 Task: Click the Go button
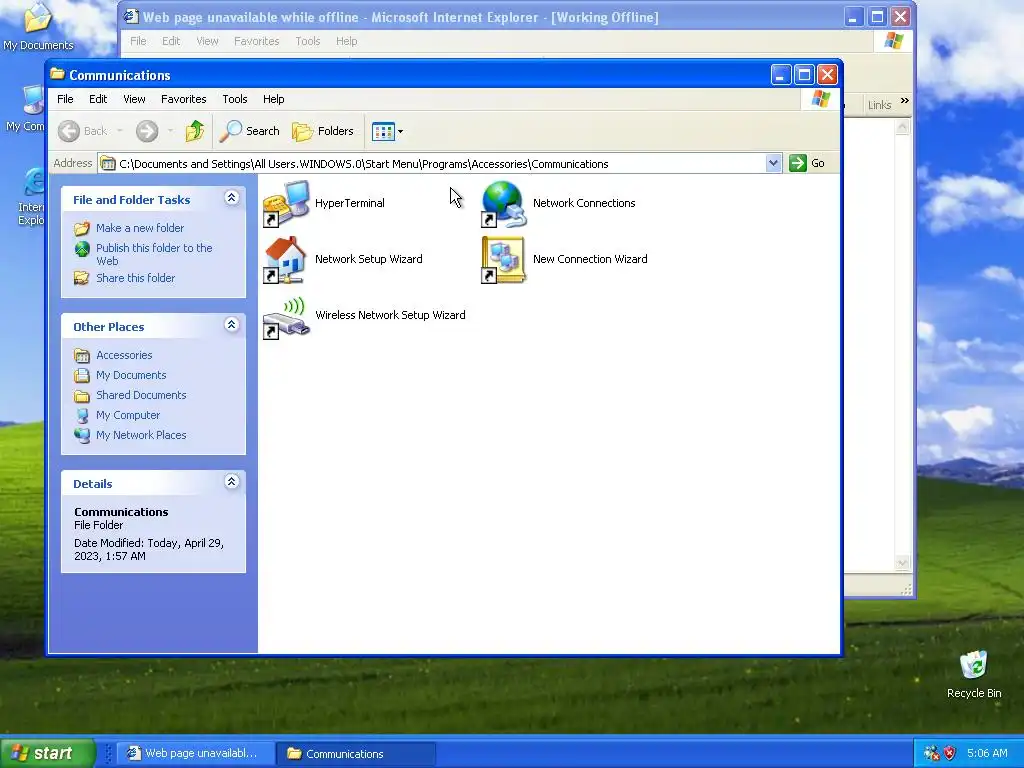[807, 163]
